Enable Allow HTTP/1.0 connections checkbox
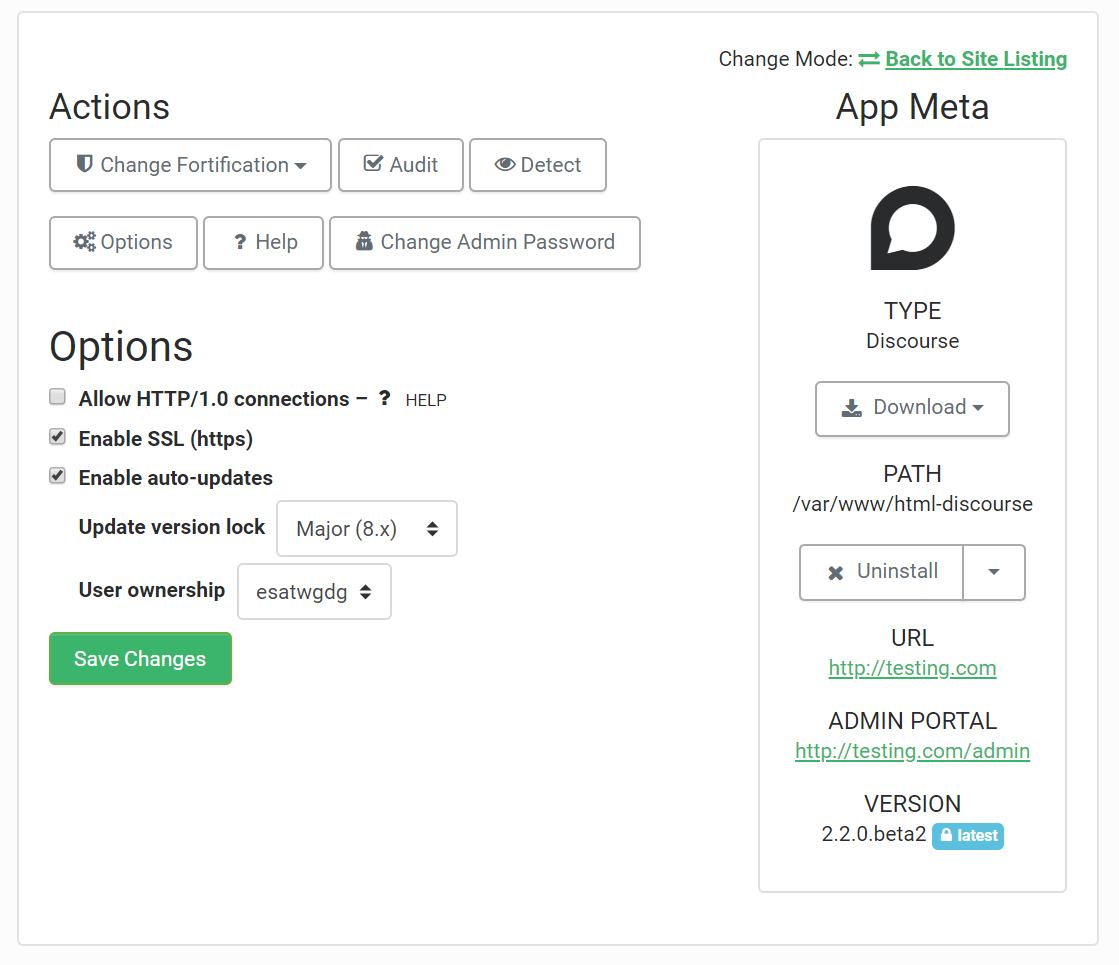Screen dimensions: 1119x965 coord(58,397)
